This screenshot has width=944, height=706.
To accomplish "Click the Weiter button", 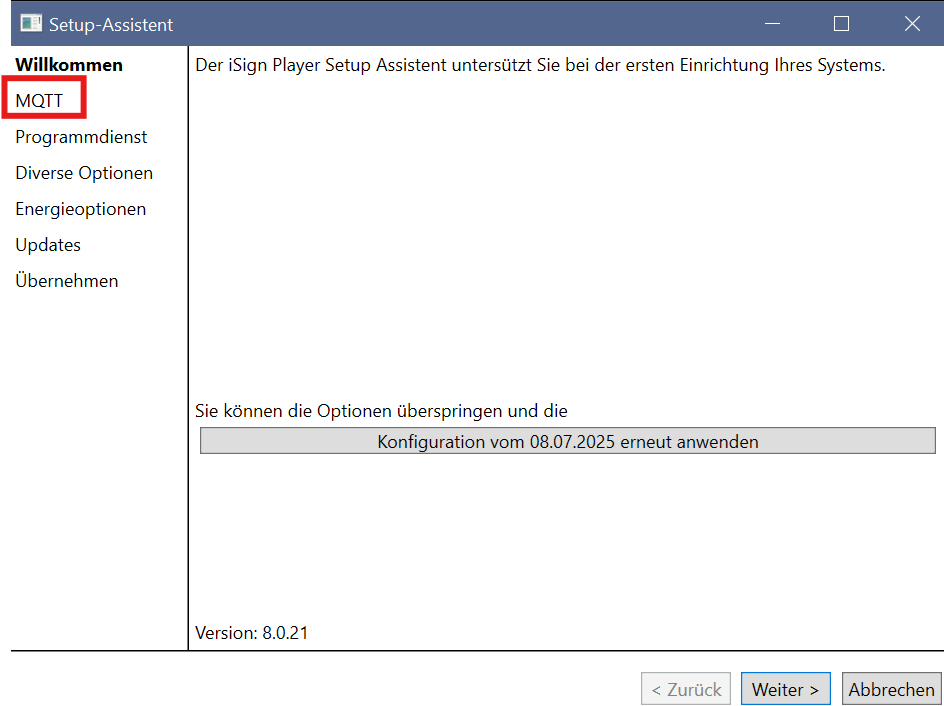I will point(786,689).
